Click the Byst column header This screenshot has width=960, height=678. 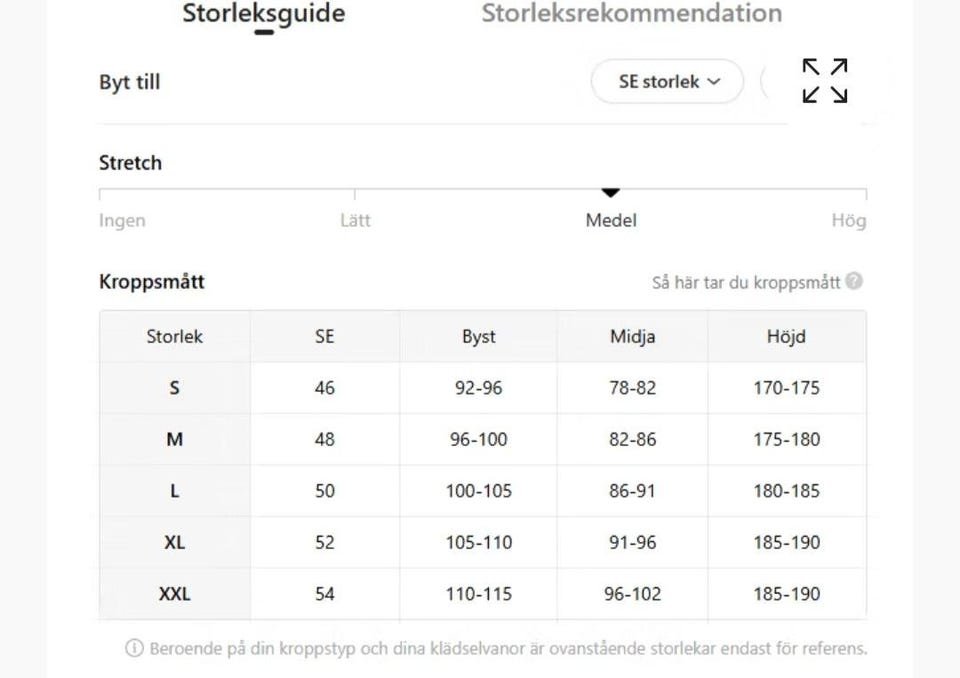point(478,337)
